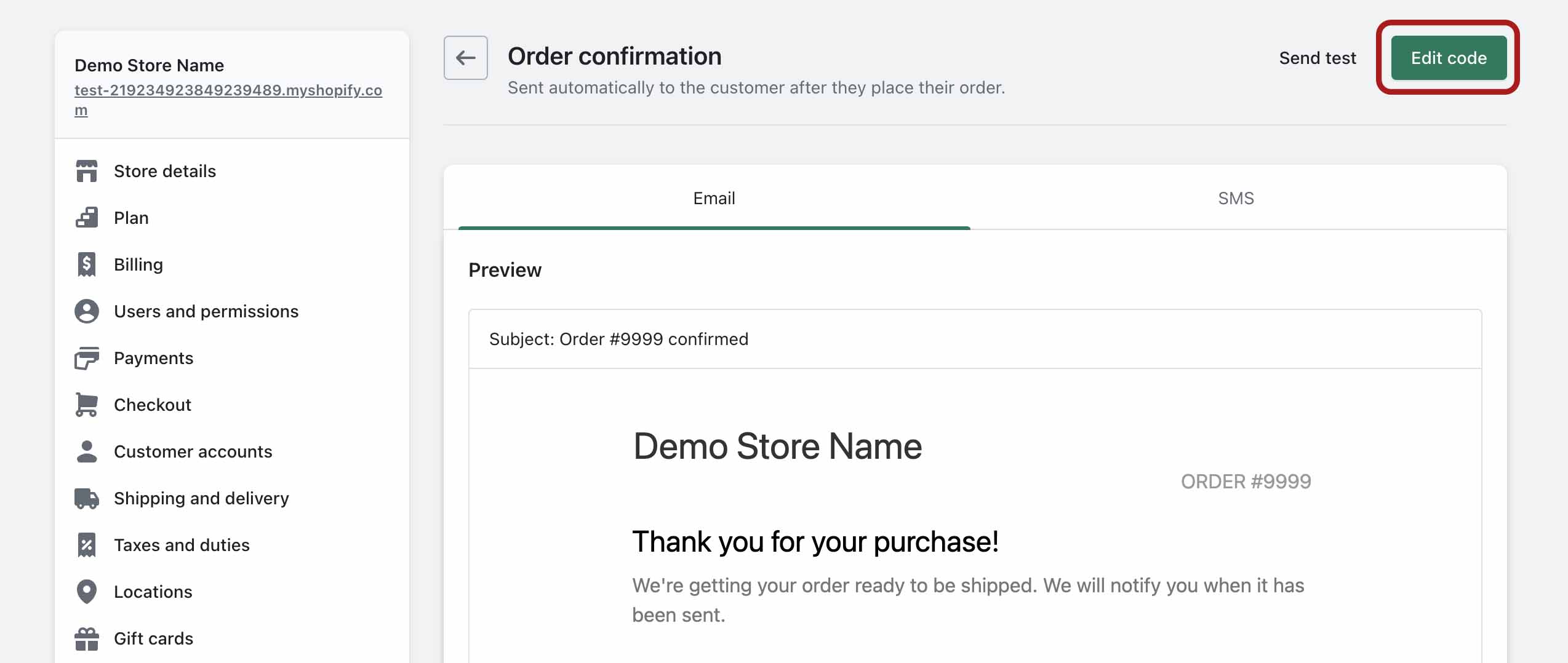Click the Taxes and duties percent icon
The image size is (1568, 663).
87,545
